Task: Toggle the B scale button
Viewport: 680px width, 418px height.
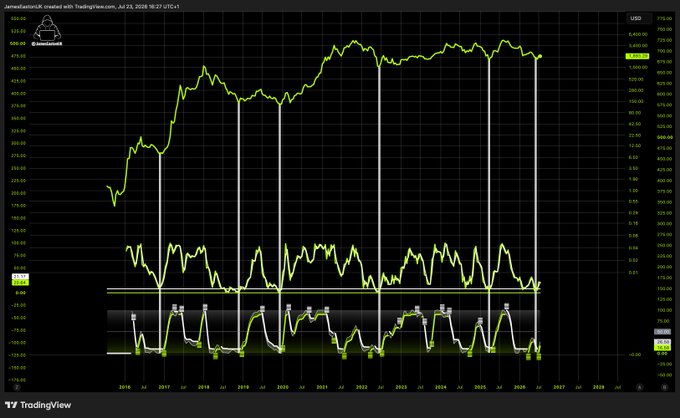Action: tap(664, 387)
